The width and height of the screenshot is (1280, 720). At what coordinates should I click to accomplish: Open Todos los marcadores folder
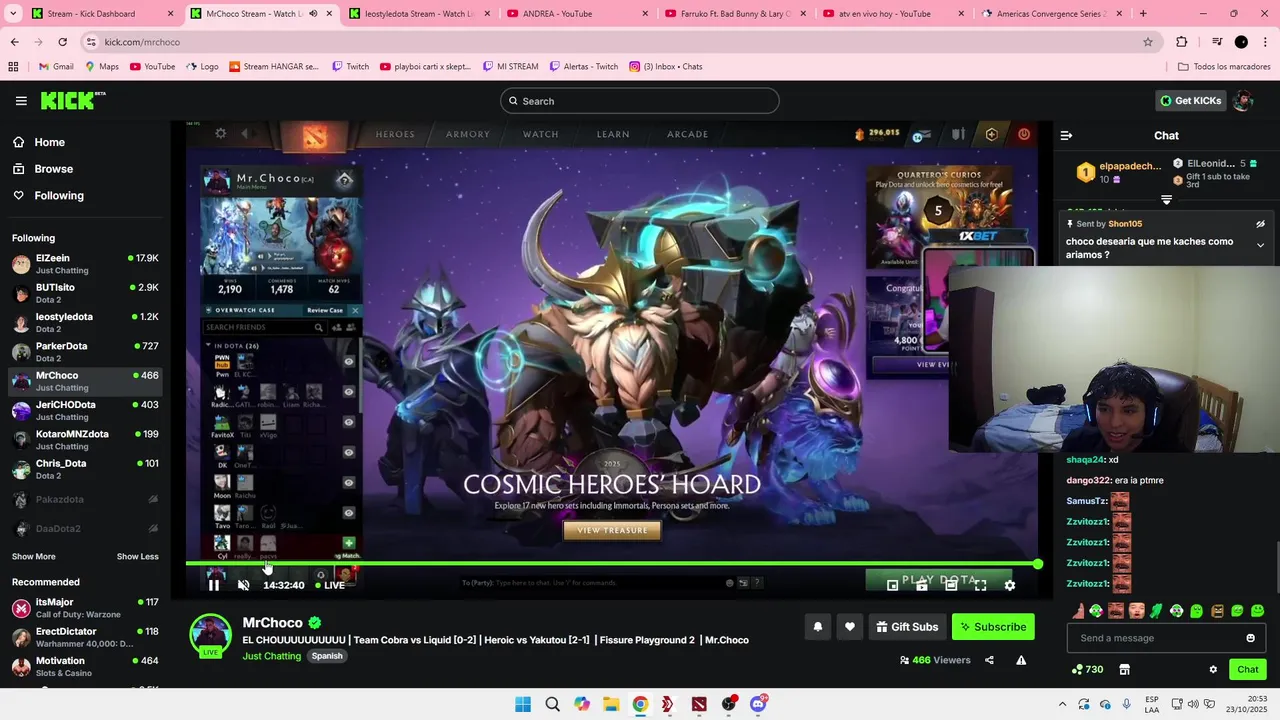coord(1224,67)
